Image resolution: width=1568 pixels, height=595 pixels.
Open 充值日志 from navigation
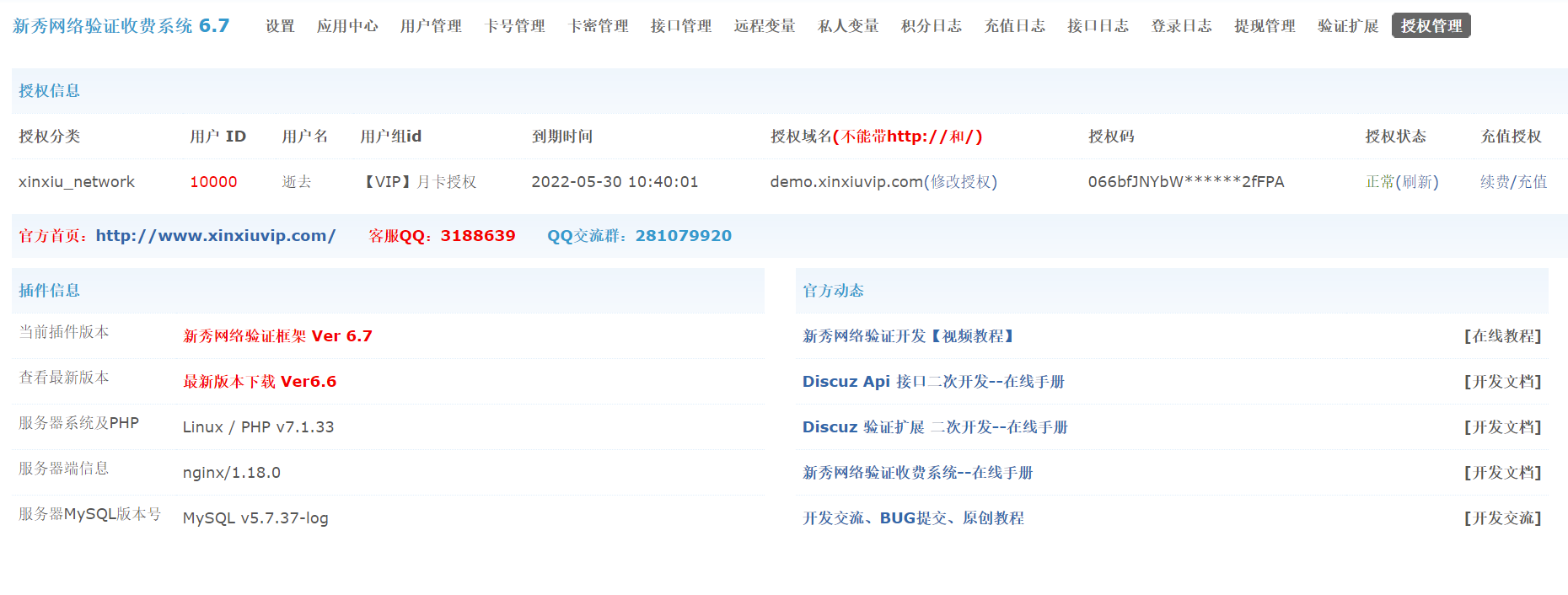1015,26
